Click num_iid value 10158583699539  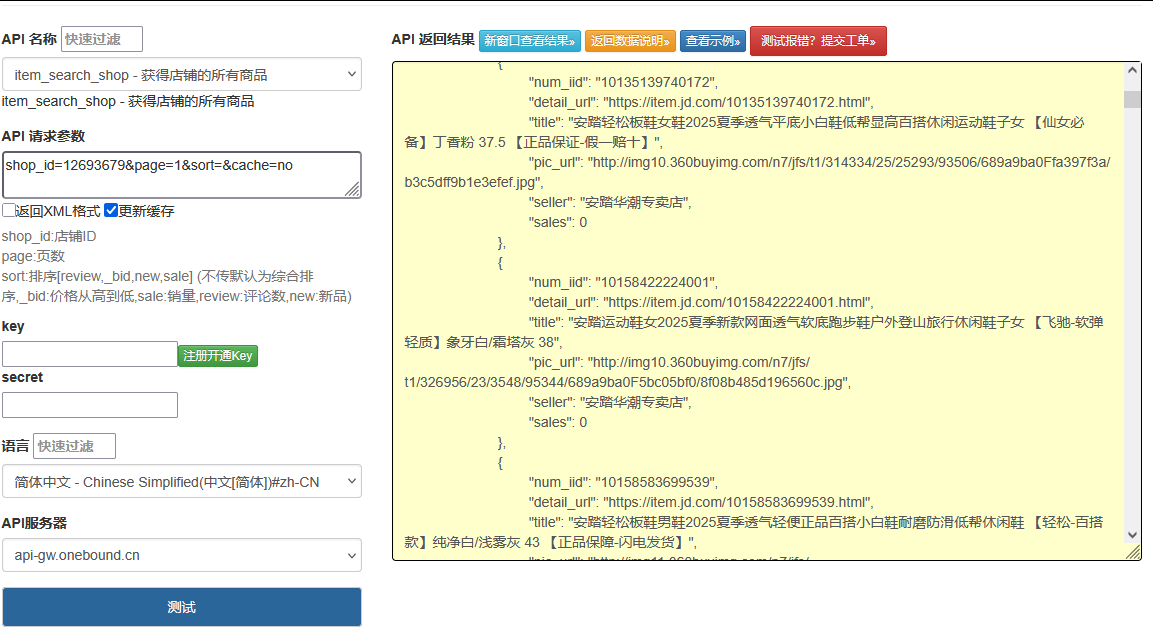tap(657, 482)
